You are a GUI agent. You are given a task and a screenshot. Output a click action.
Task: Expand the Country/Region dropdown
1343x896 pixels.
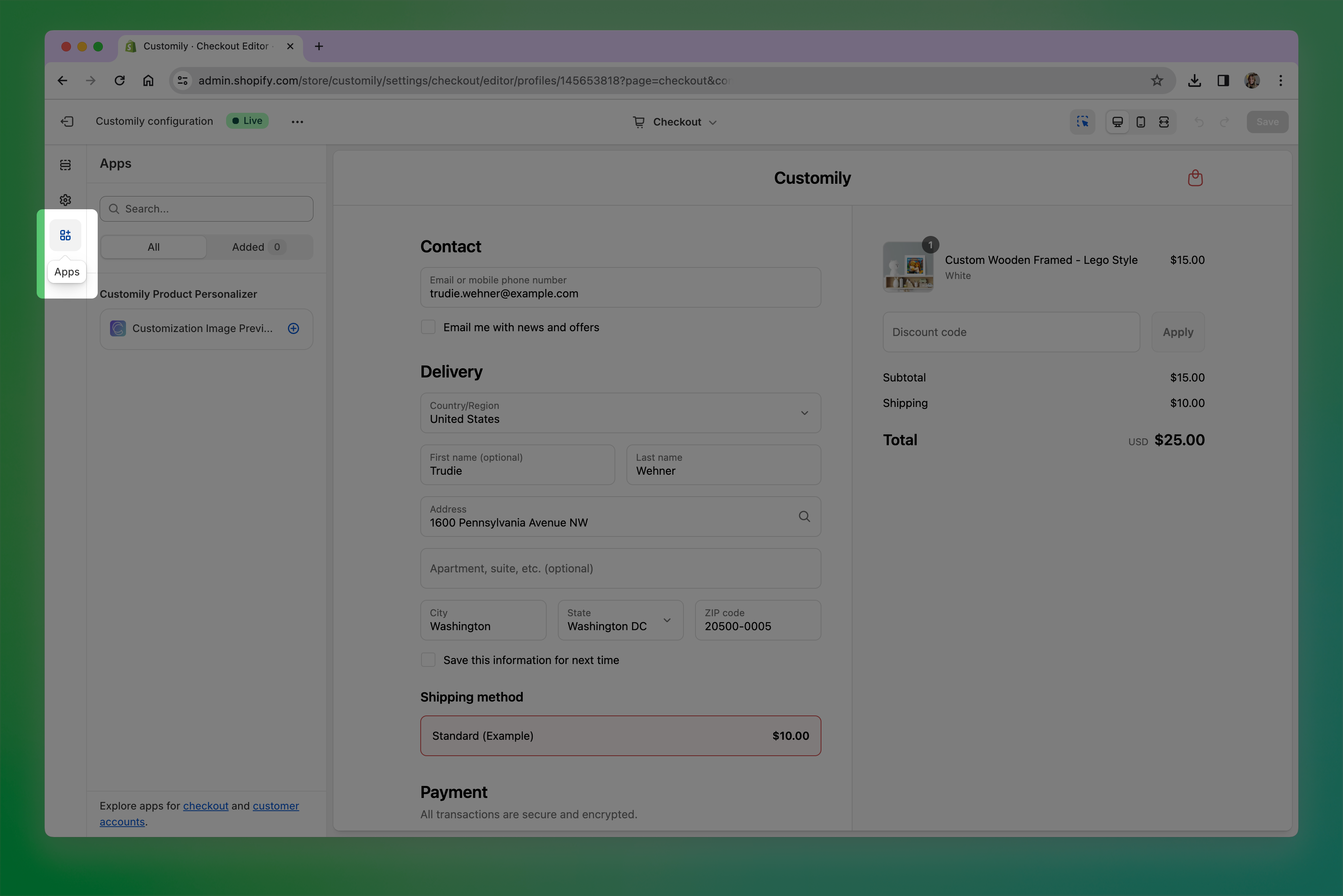(x=620, y=413)
